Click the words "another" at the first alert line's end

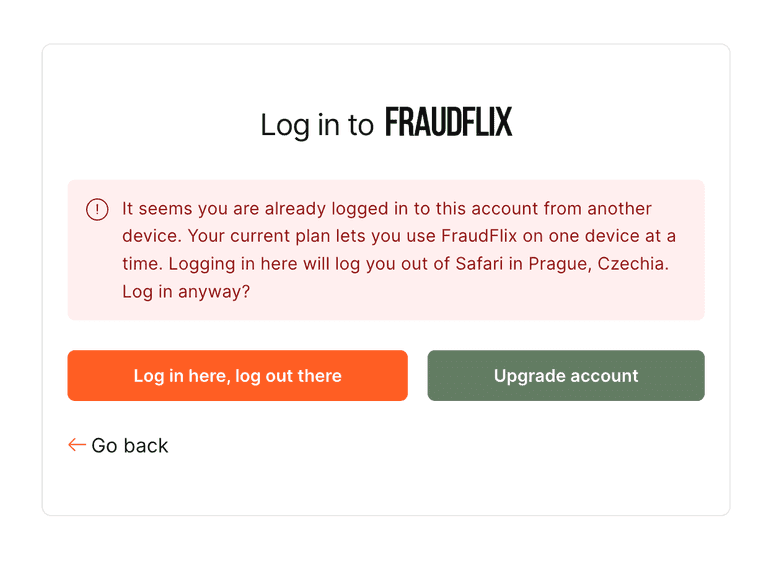pos(619,209)
